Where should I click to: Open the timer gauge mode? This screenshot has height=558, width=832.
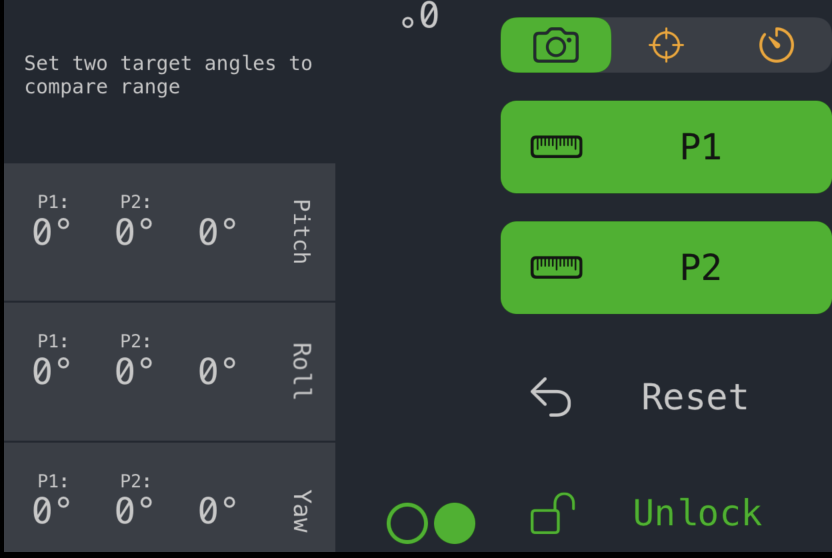click(776, 45)
